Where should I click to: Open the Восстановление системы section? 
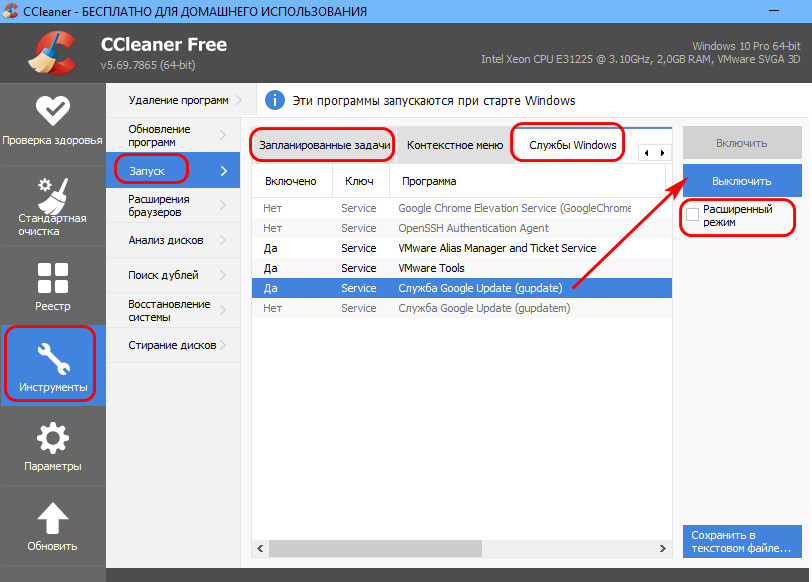click(173, 310)
